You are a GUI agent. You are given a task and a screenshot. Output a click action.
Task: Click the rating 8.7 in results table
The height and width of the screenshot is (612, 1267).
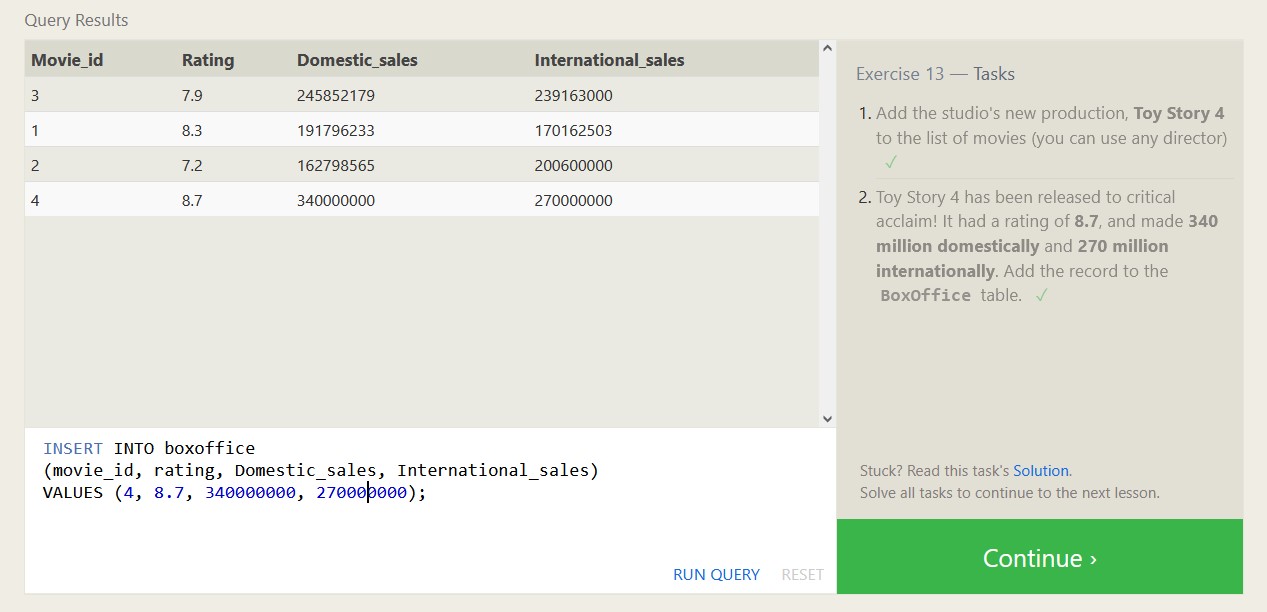point(192,201)
